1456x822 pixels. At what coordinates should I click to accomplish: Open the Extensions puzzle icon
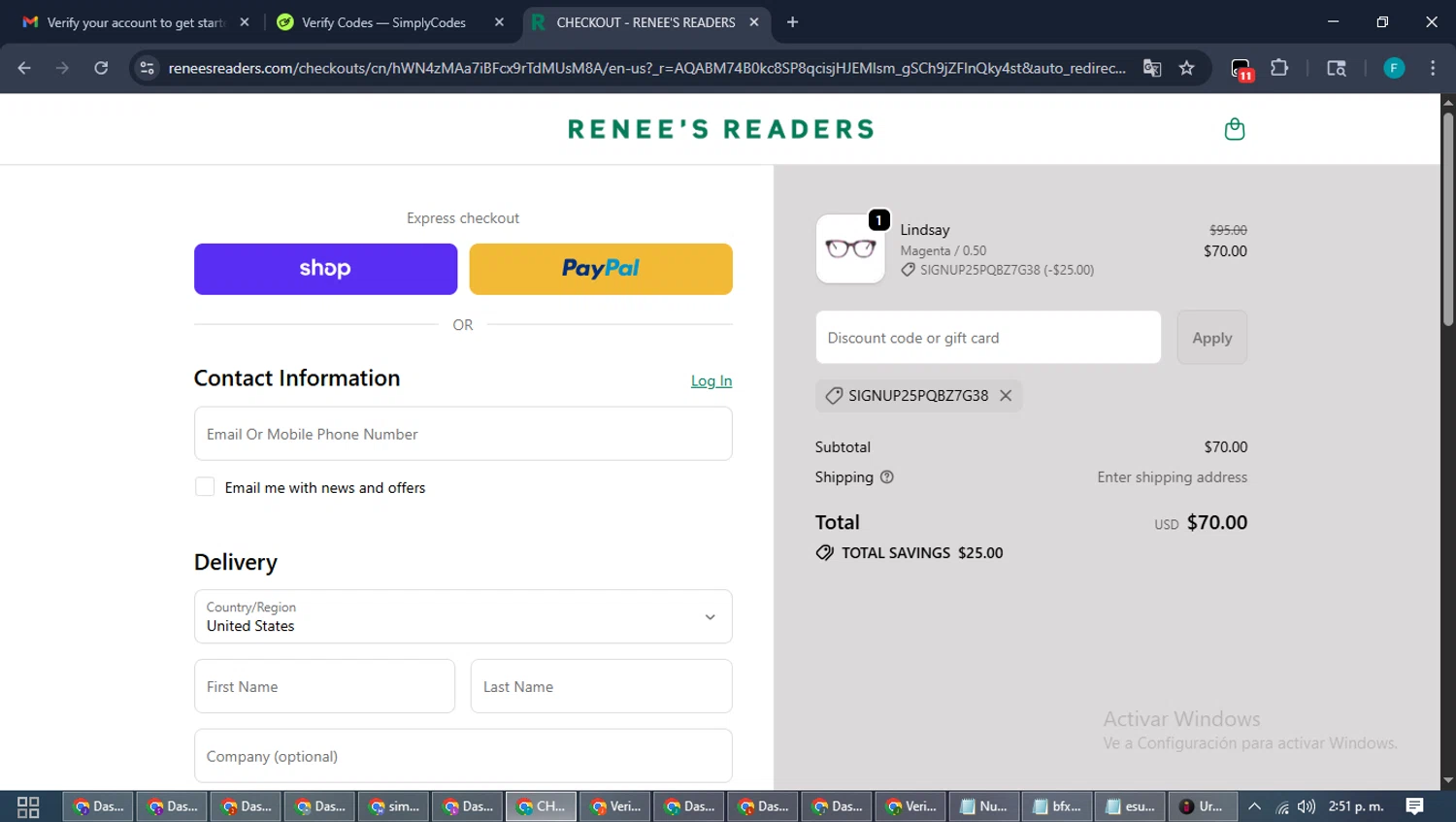coord(1279,68)
